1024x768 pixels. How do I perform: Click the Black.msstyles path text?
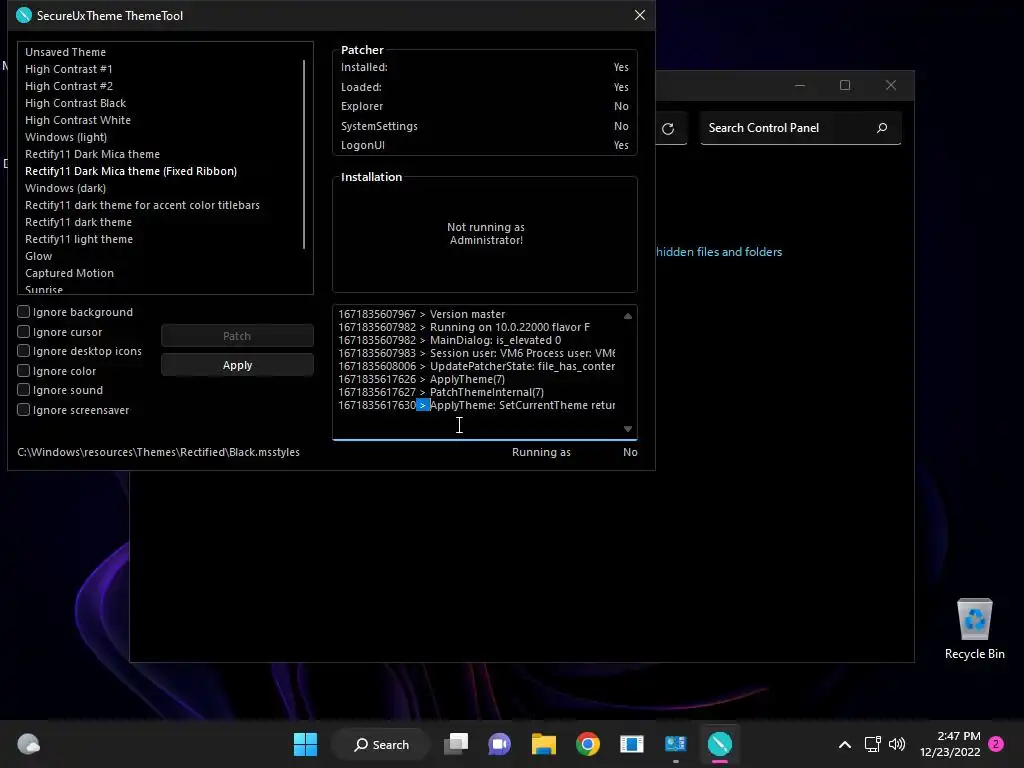[x=159, y=452]
